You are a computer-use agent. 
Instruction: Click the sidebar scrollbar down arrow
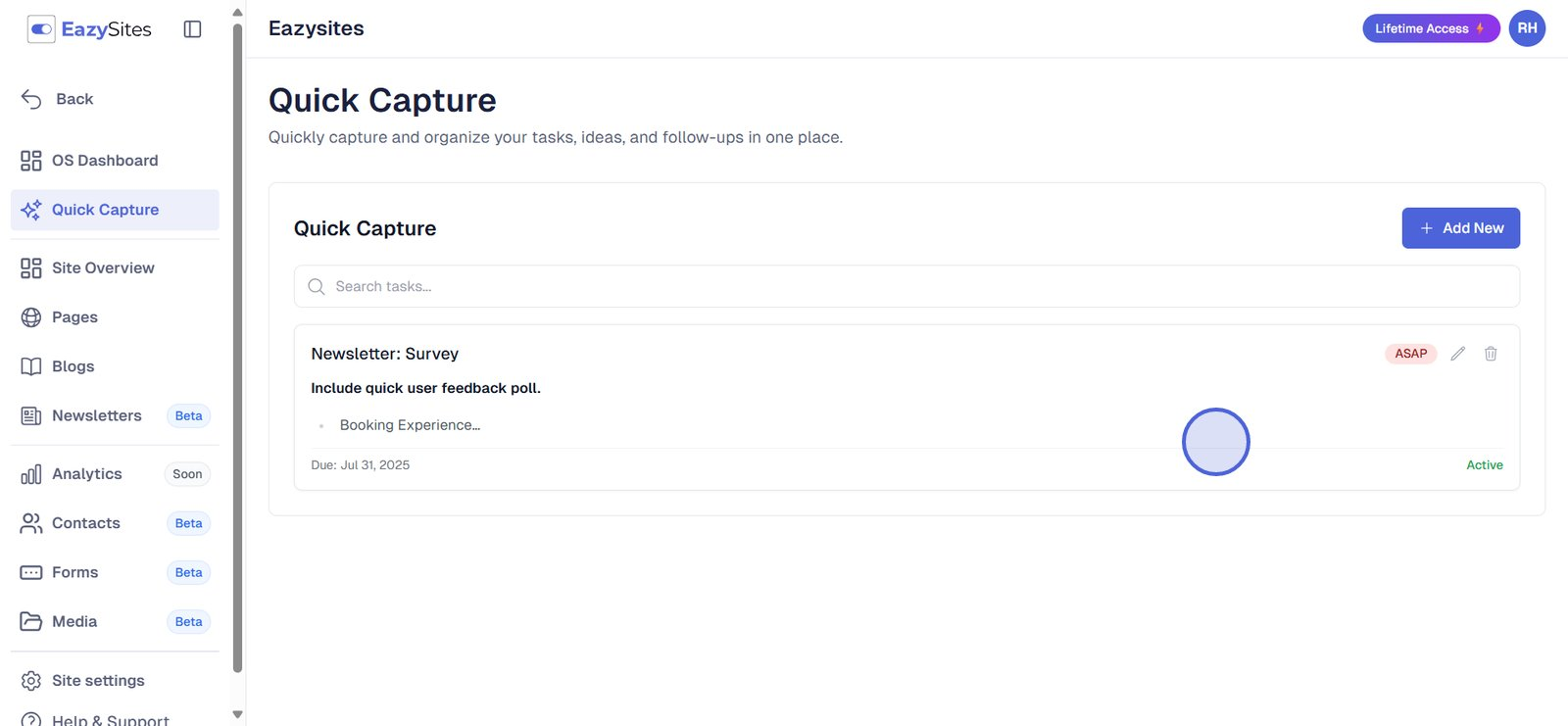click(x=237, y=714)
